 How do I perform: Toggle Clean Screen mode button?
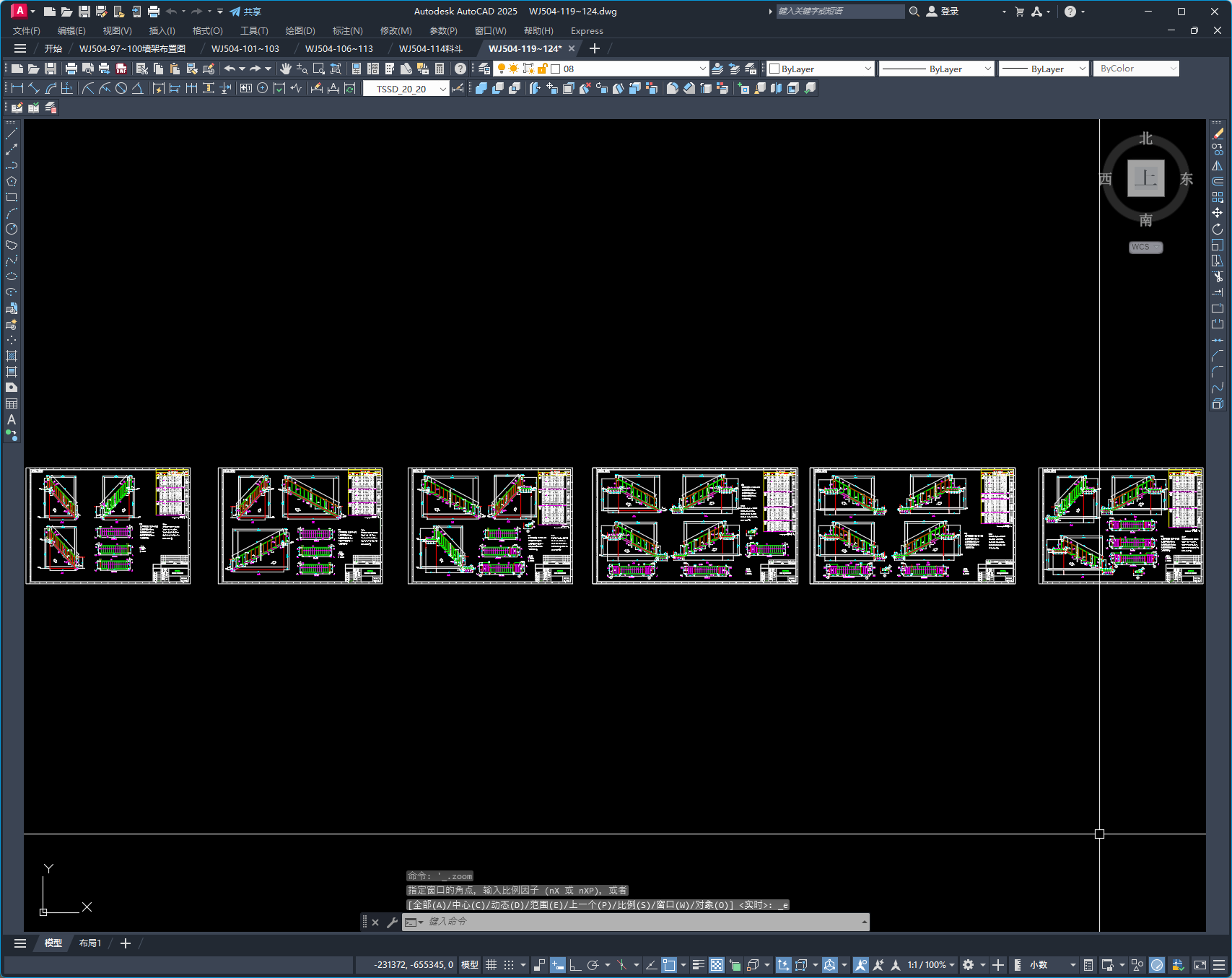[x=1200, y=965]
